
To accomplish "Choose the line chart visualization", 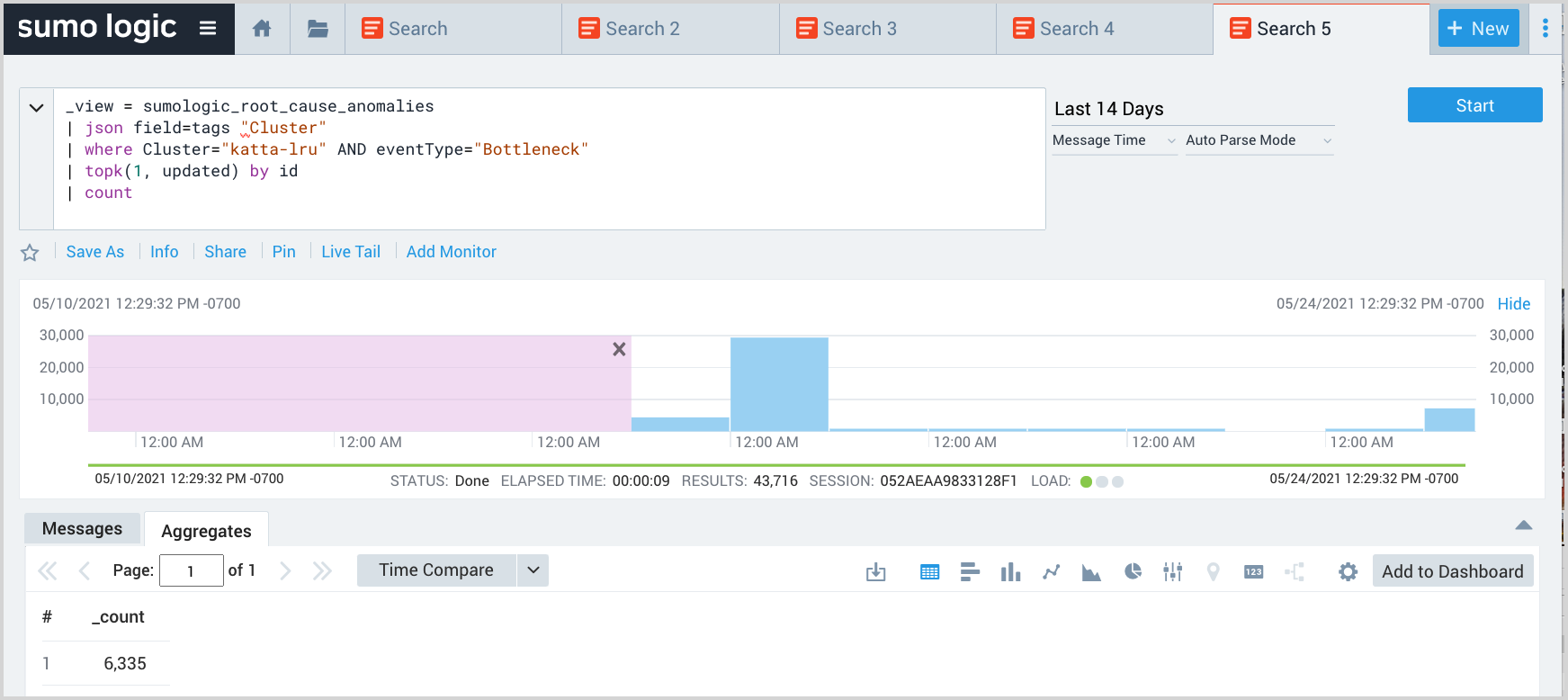I will [x=1051, y=571].
